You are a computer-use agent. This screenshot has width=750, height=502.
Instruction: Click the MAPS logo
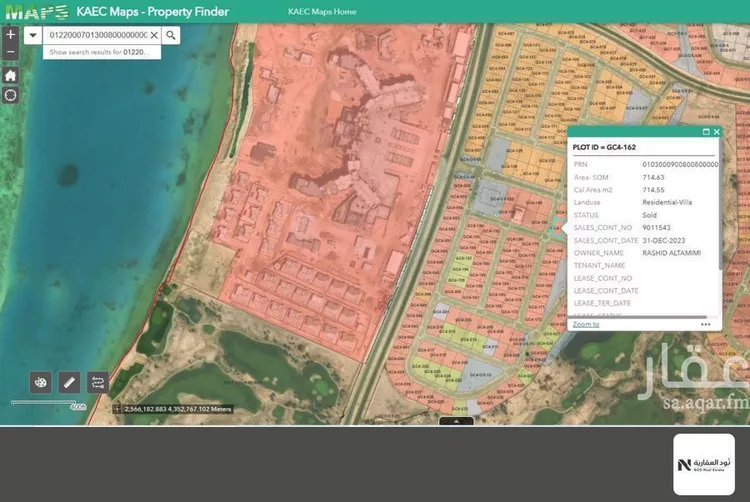pyautogui.click(x=37, y=11)
